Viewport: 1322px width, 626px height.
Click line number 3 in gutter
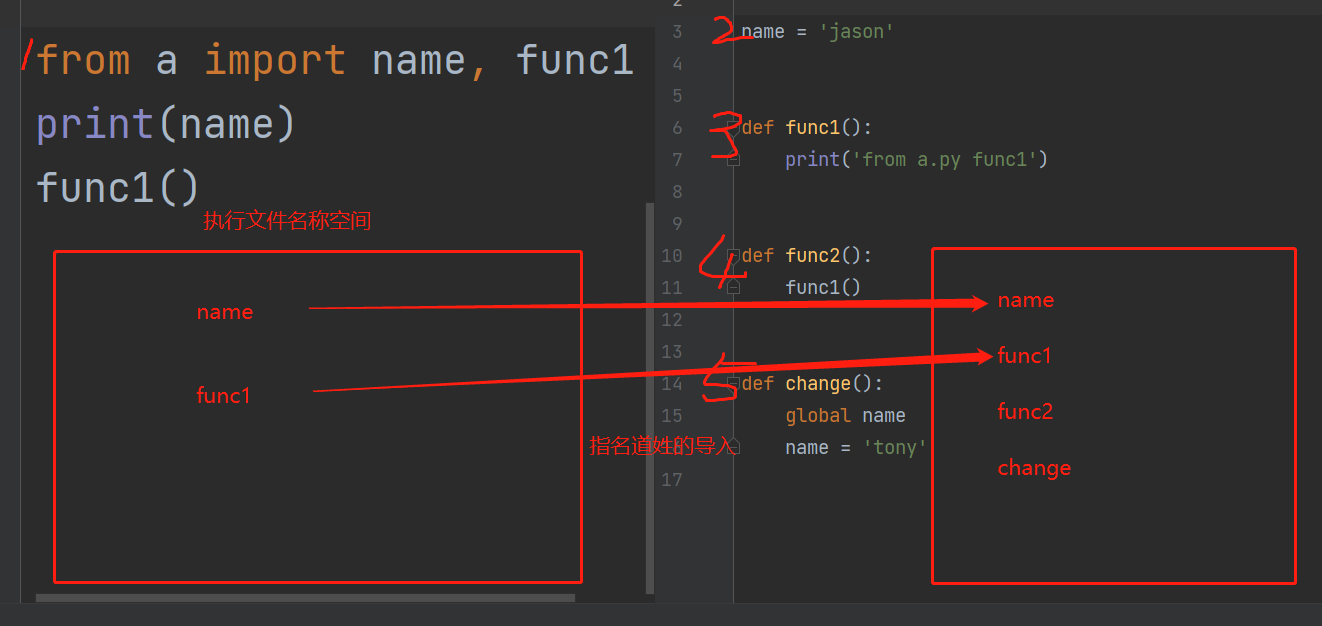pos(677,31)
